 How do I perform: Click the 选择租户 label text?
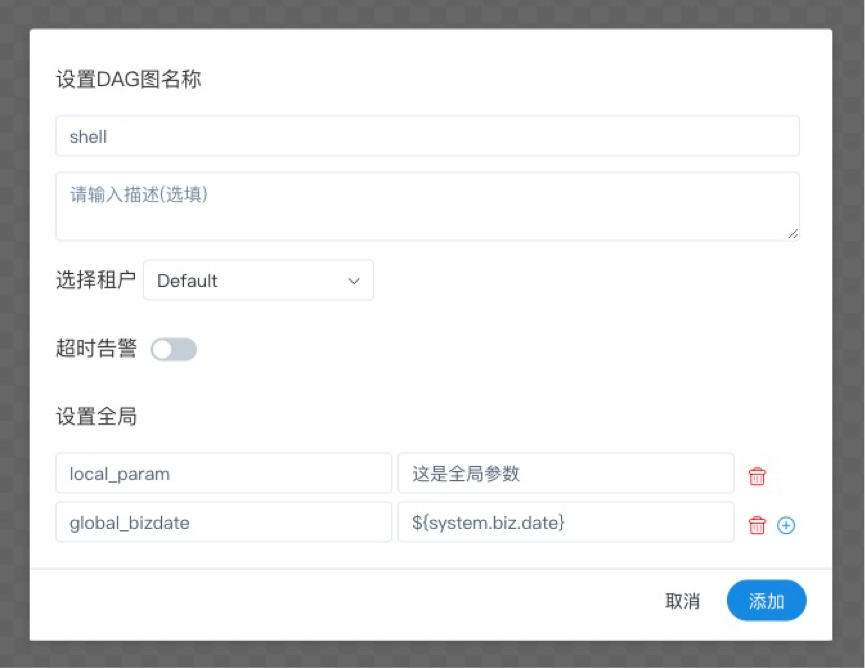[x=96, y=280]
